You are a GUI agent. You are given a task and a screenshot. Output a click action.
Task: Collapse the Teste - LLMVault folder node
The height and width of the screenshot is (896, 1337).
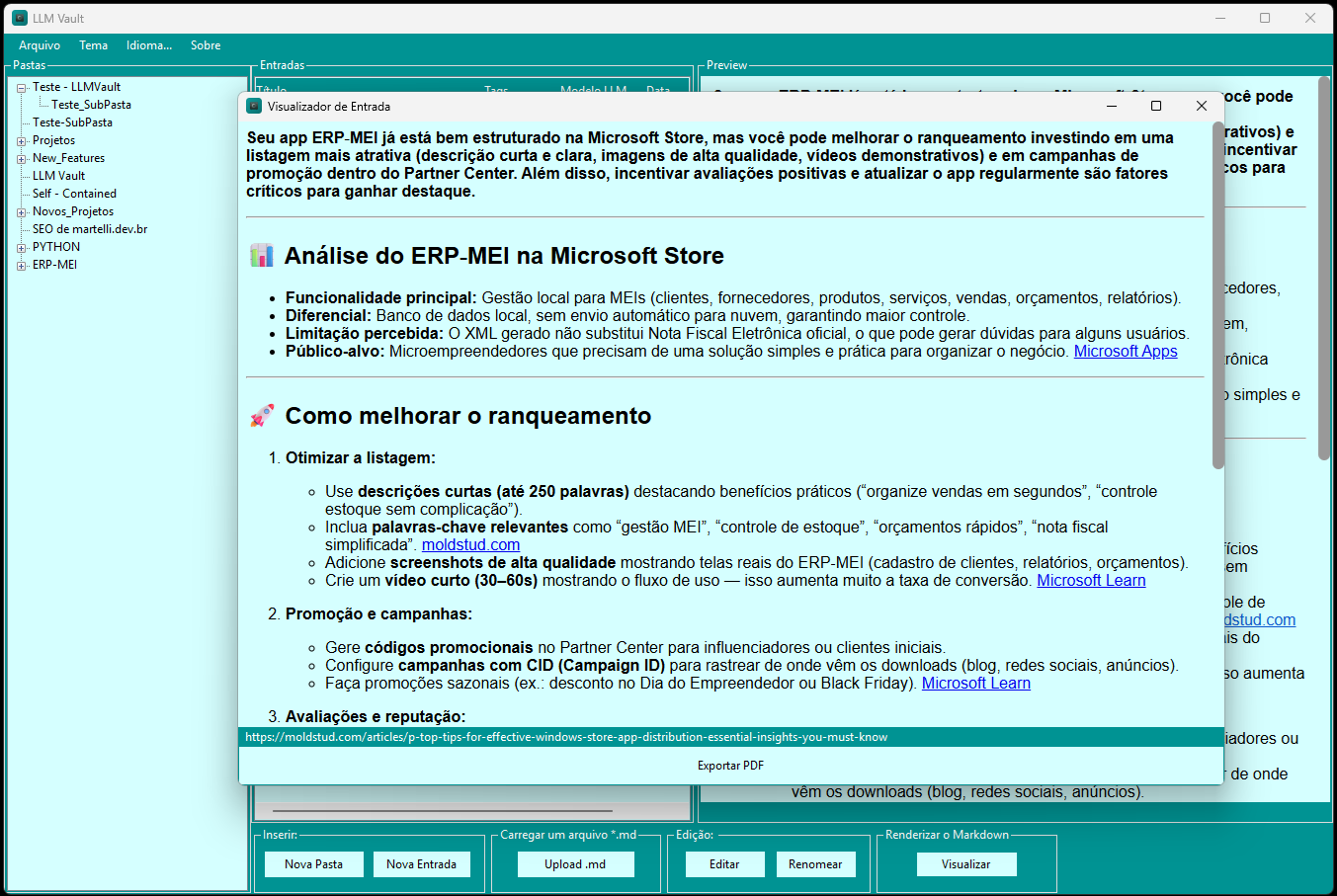tap(22, 88)
